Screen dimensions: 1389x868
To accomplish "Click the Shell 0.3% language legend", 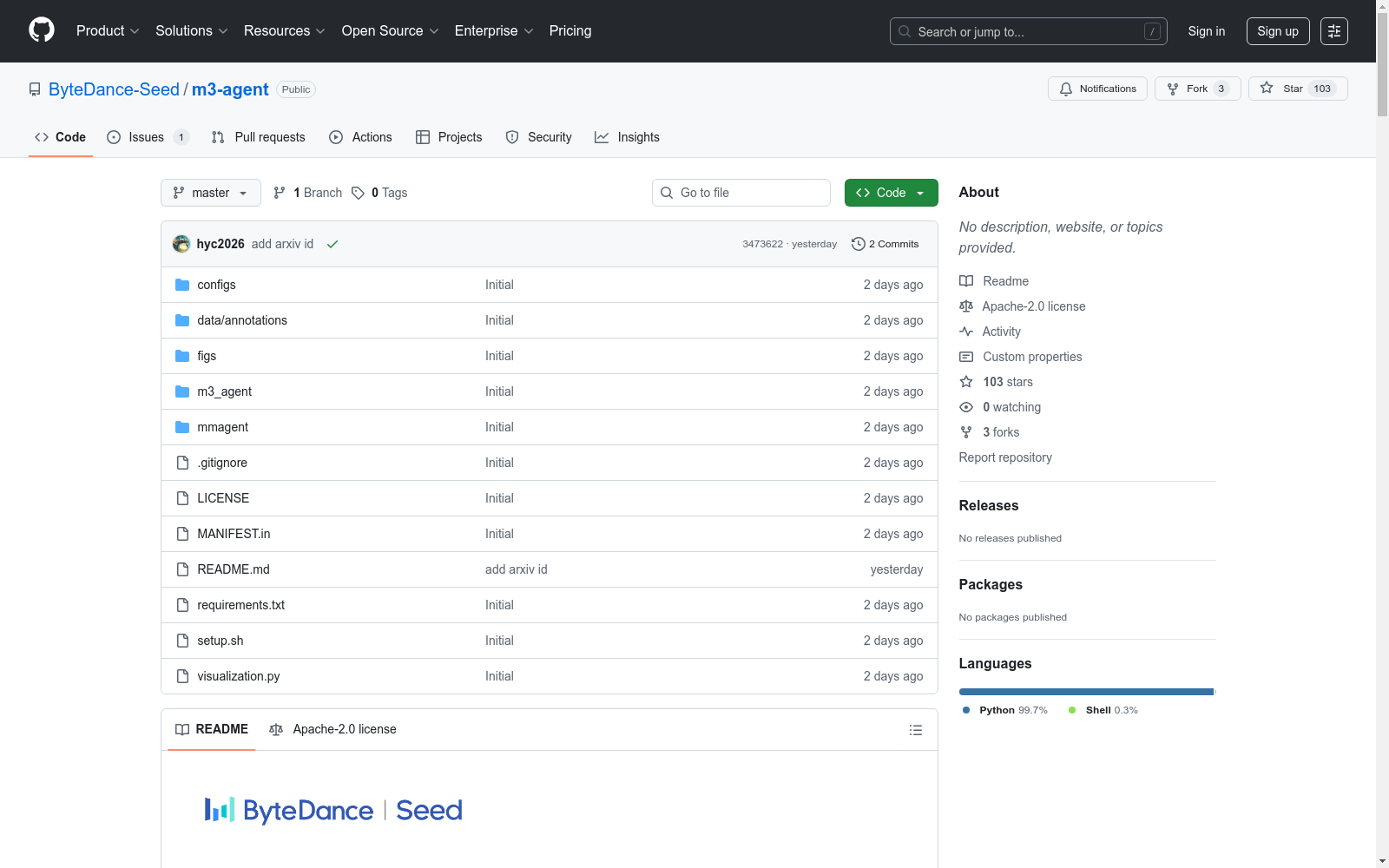I will 1103,710.
